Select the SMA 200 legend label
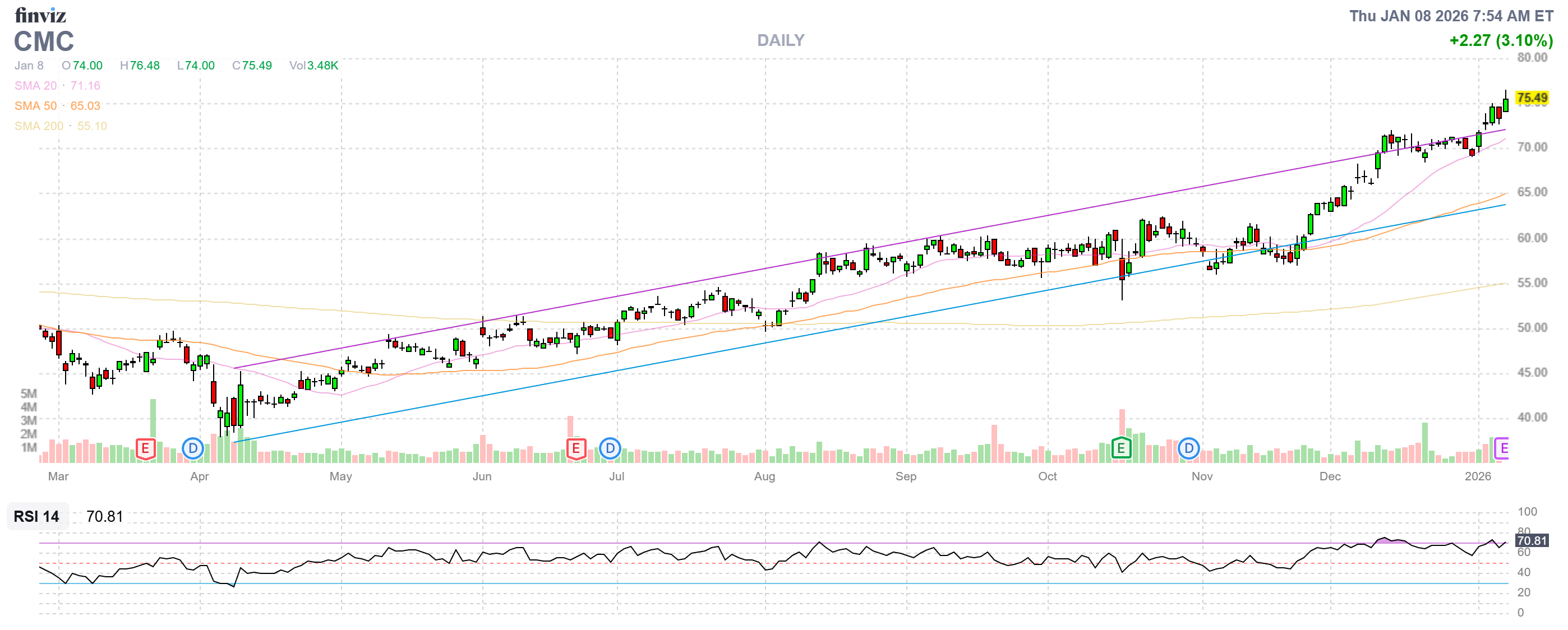Screen dimensions: 1568x630 (x=38, y=126)
